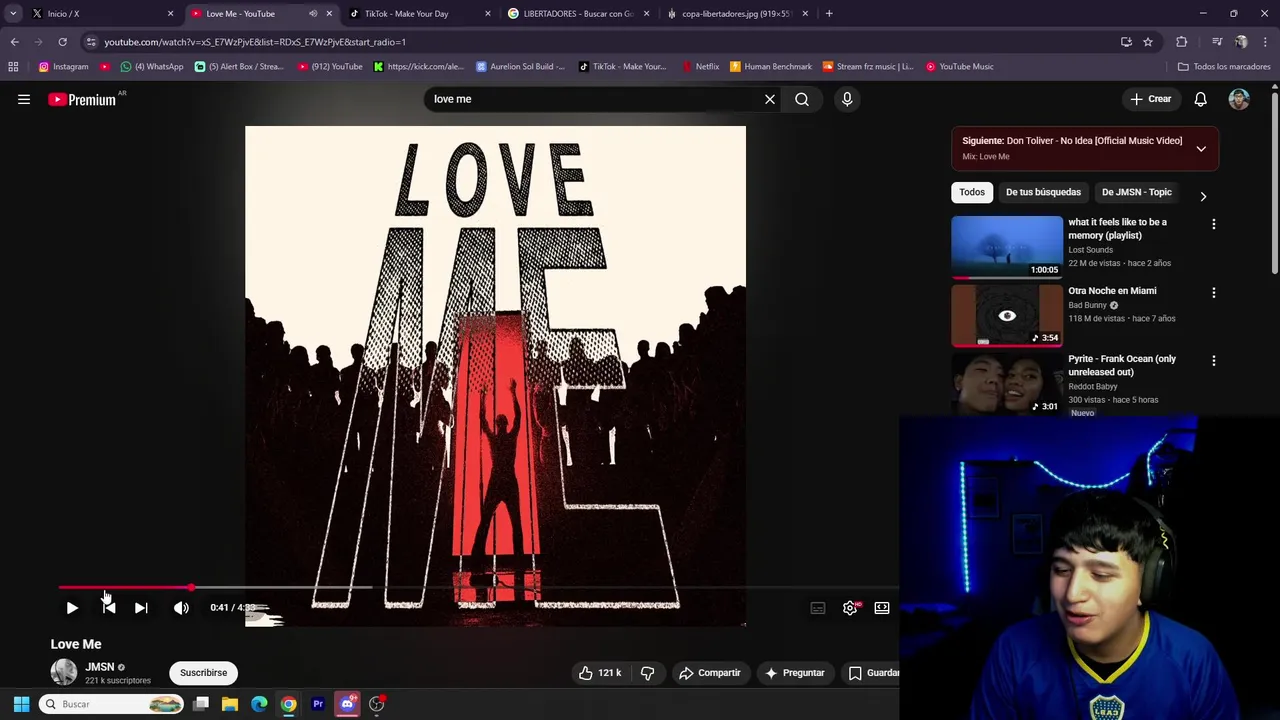Open options for 'what it feels like' video
This screenshot has width=1280, height=720.
point(1214,225)
